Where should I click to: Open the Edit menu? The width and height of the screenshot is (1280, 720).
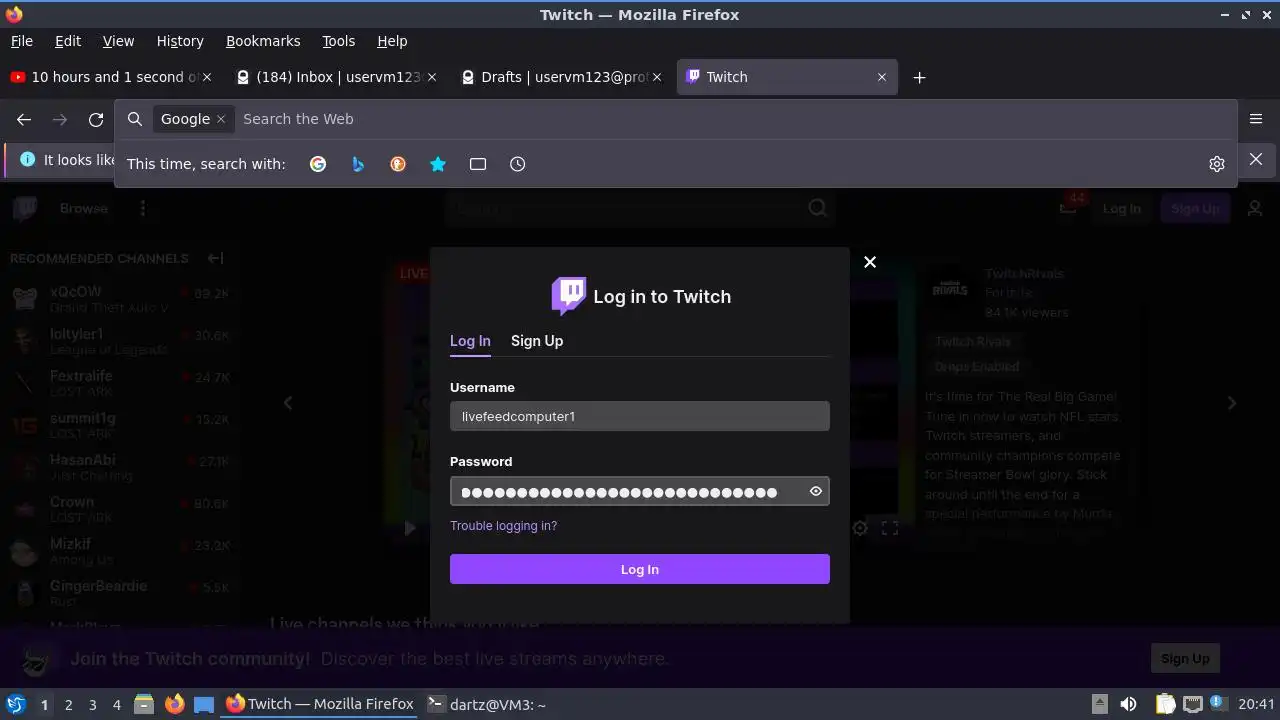click(x=68, y=41)
